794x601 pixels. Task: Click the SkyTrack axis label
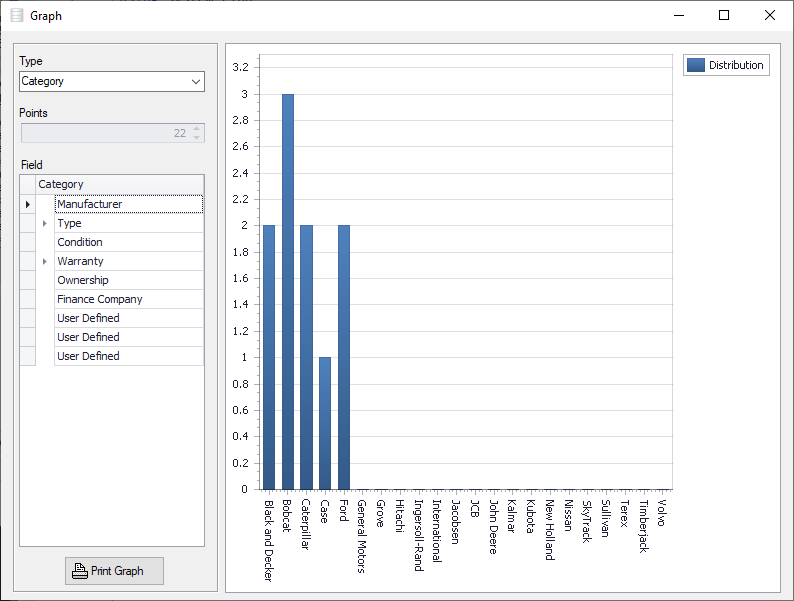(587, 521)
